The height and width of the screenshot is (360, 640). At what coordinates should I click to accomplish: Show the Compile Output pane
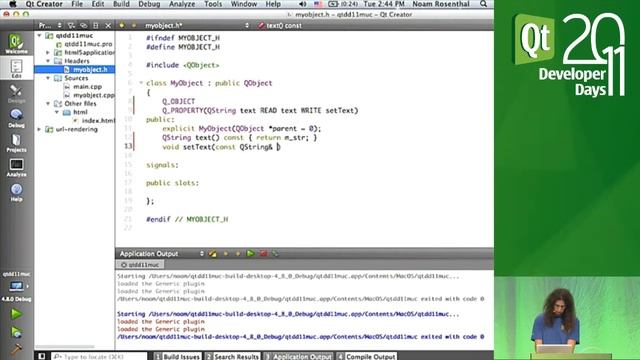tap(366, 356)
